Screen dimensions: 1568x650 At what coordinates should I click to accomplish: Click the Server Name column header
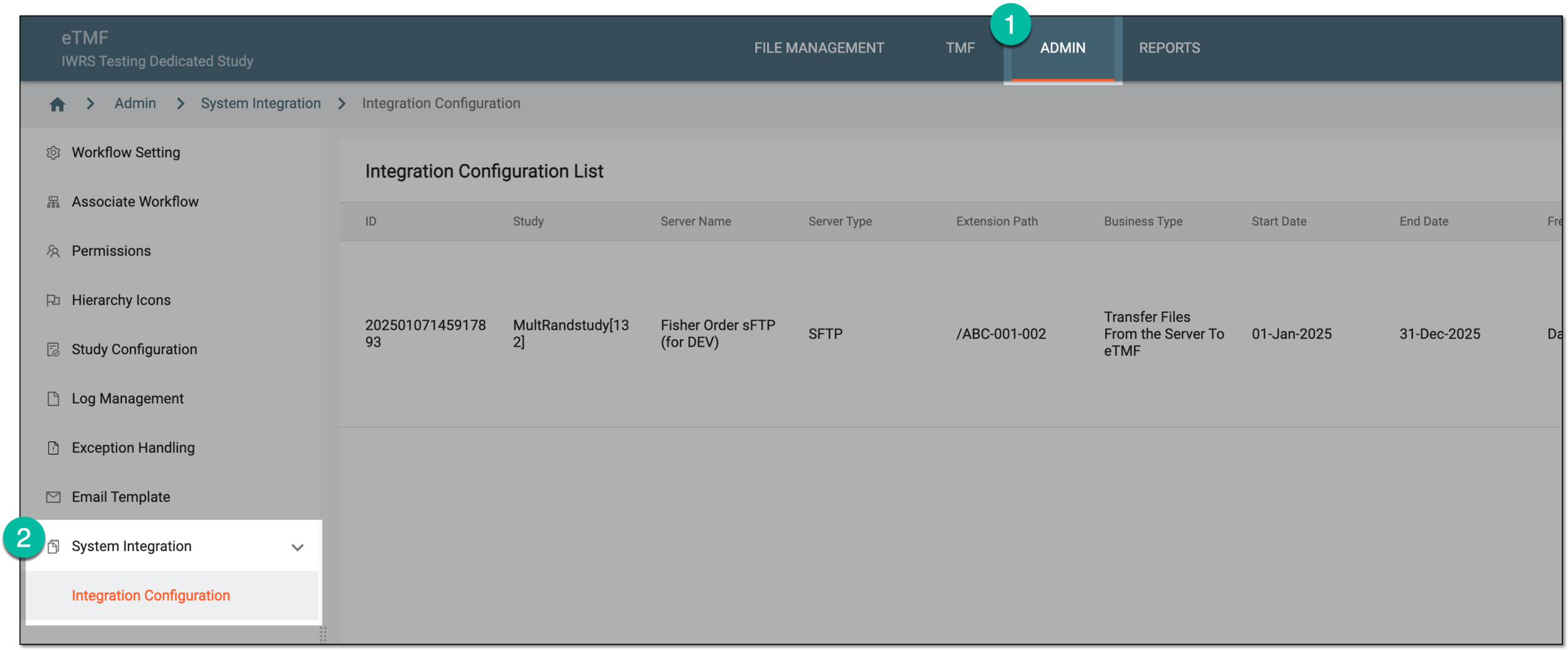(x=696, y=221)
